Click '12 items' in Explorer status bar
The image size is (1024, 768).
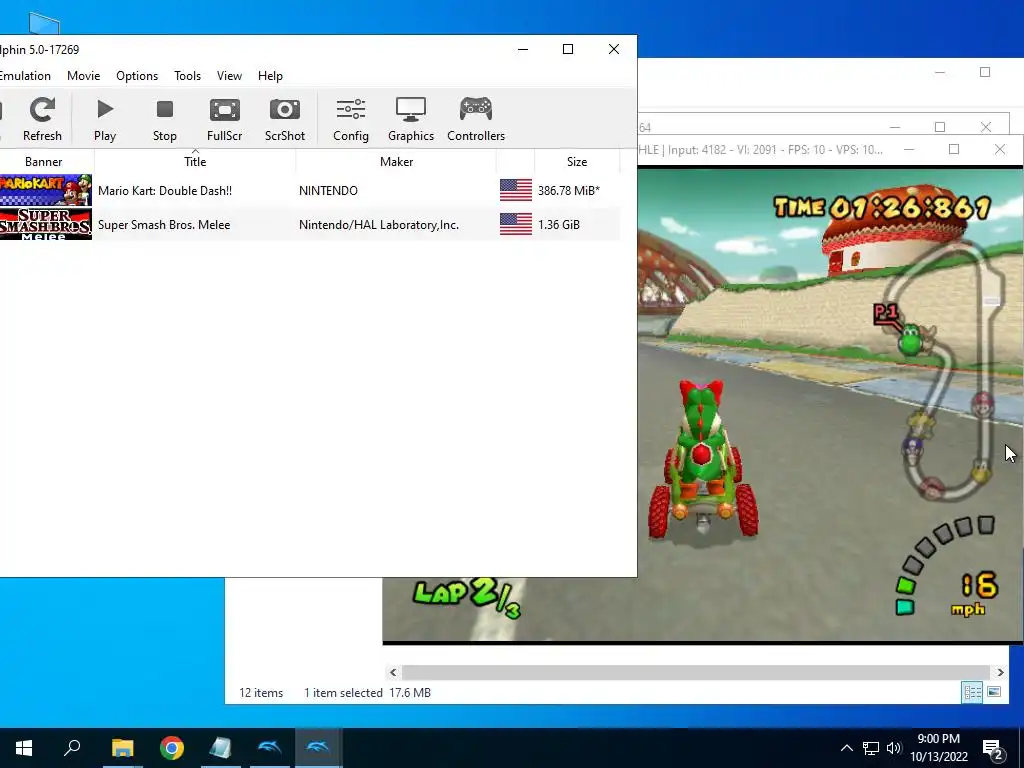coord(261,693)
